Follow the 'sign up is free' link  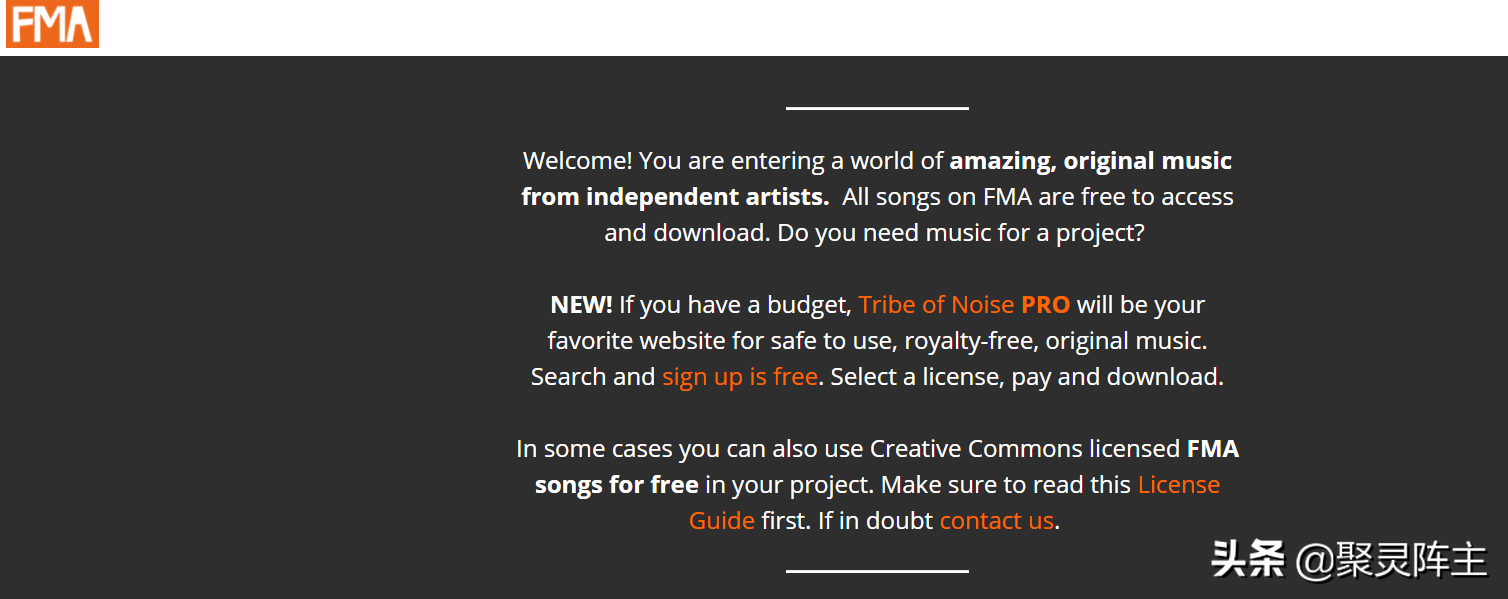(x=739, y=377)
